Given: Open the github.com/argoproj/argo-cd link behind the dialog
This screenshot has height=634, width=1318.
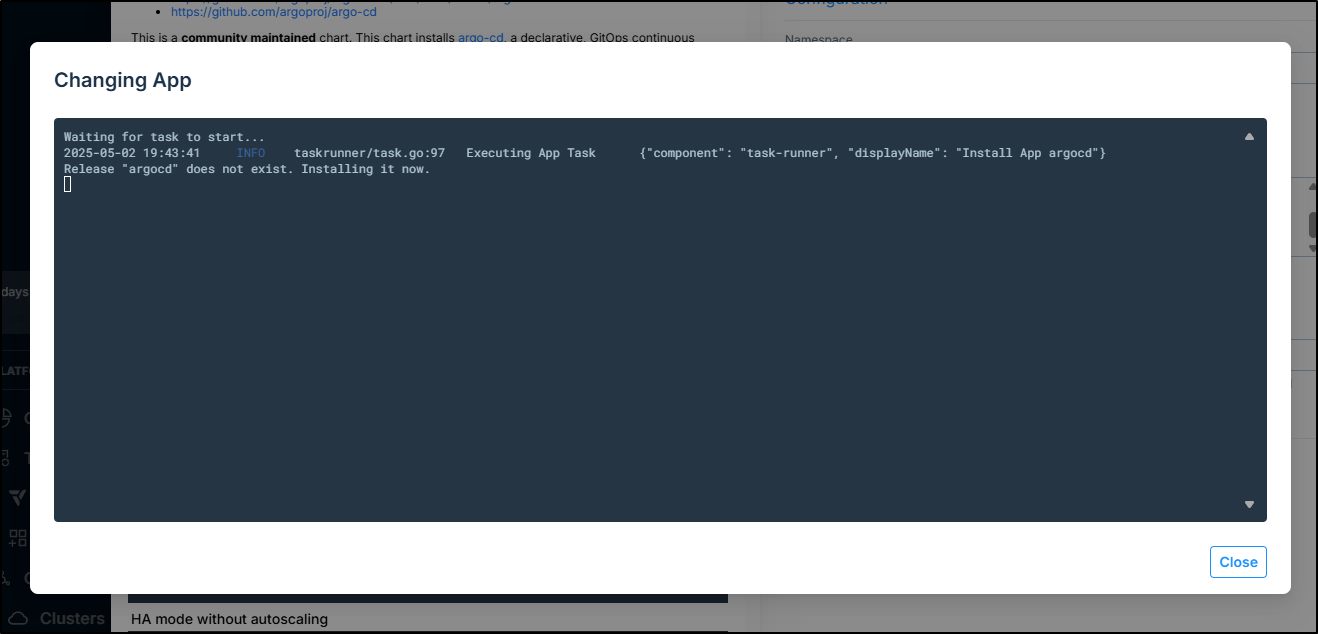Looking at the screenshot, I should pyautogui.click(x=273, y=12).
